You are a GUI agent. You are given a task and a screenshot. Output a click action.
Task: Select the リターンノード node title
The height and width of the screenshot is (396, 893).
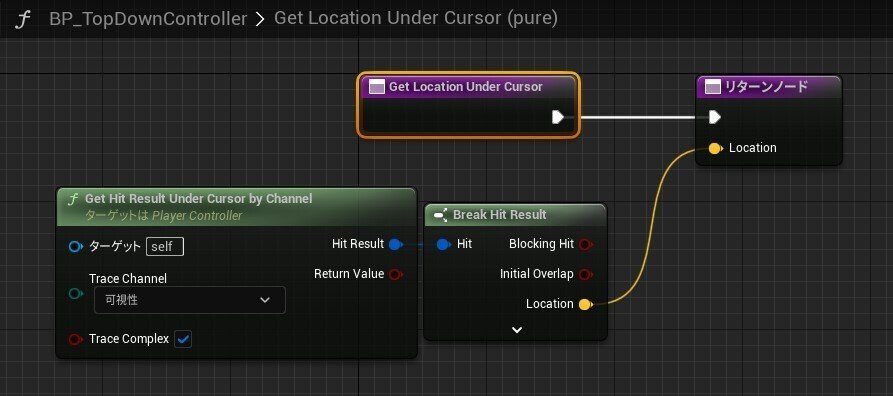[766, 87]
